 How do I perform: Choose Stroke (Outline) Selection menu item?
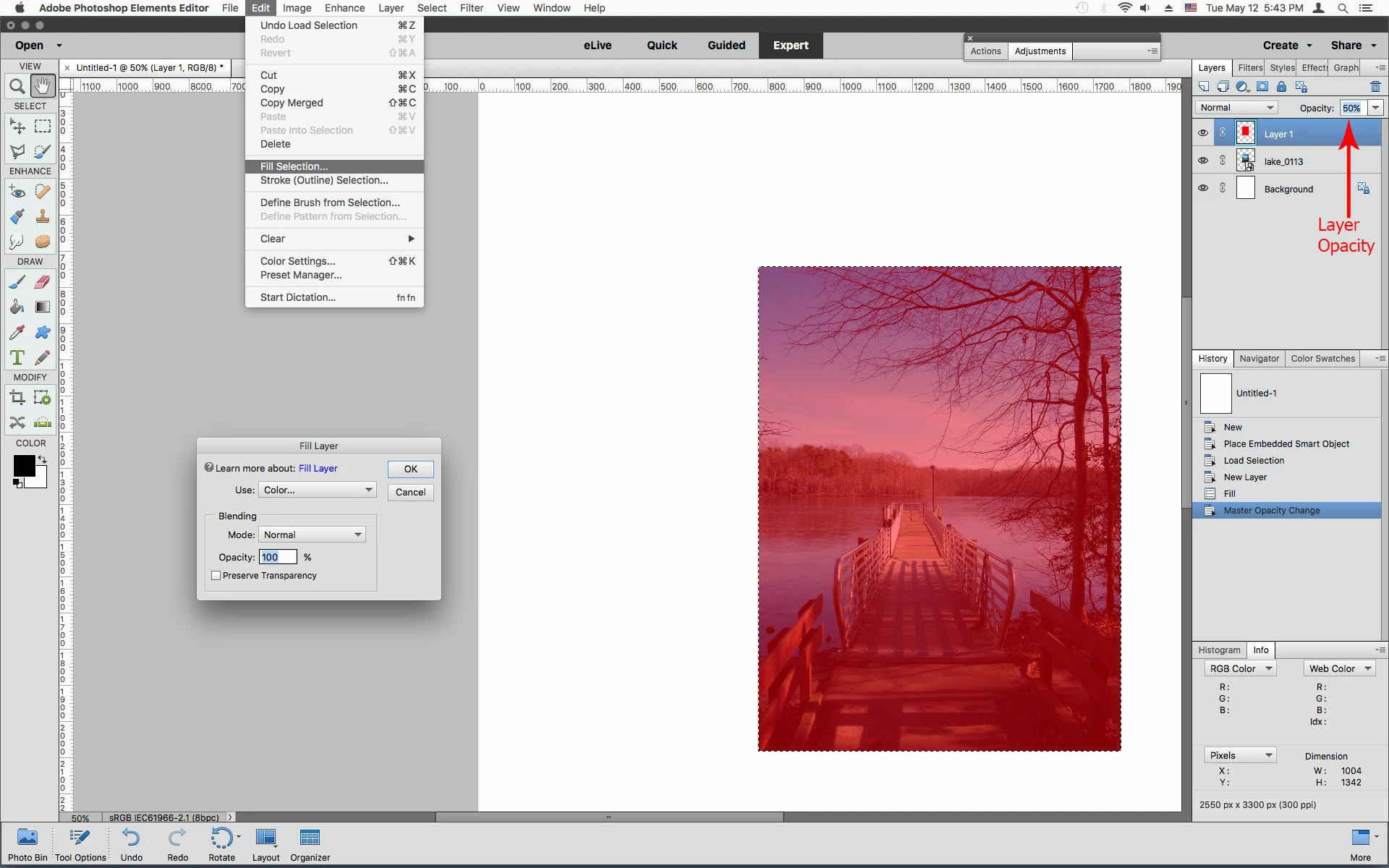(324, 180)
